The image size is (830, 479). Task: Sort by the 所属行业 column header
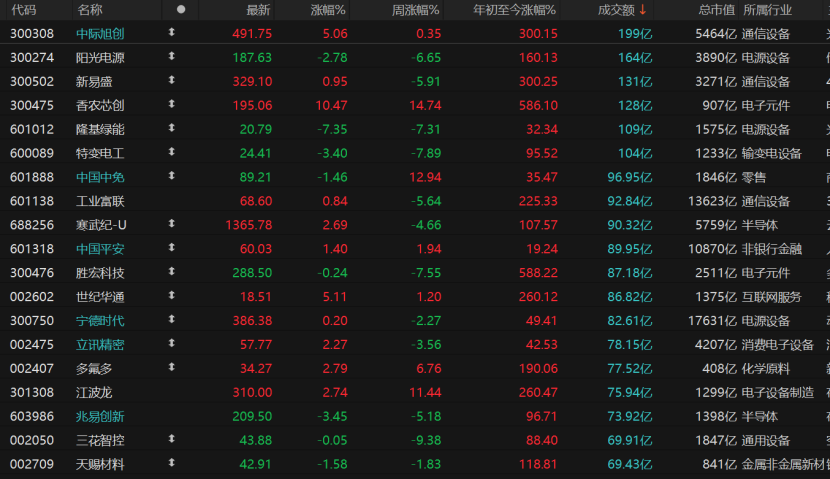[x=768, y=10]
